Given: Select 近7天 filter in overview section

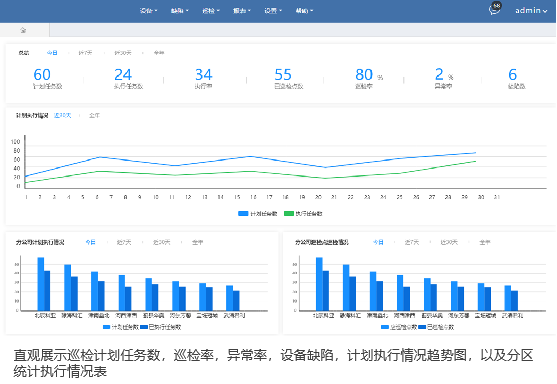Looking at the screenshot, I should coord(85,53).
